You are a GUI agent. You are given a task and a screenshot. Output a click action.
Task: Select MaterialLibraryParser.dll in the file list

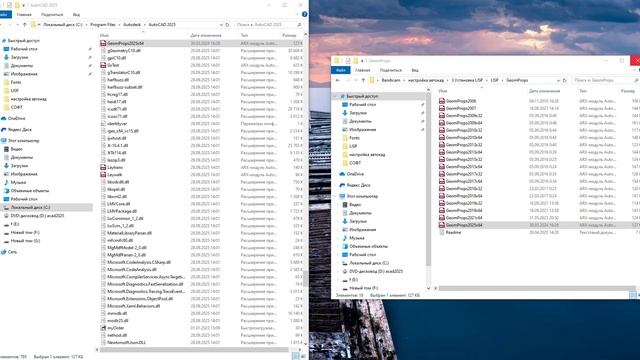pyautogui.click(x=129, y=233)
